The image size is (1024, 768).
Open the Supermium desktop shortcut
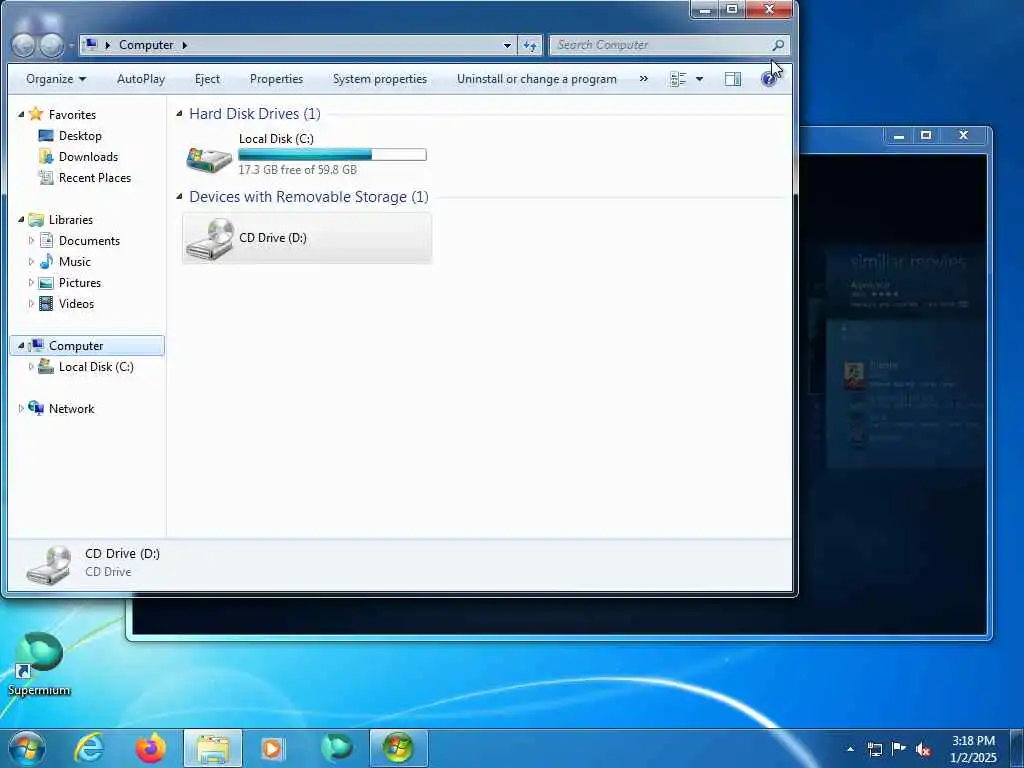click(39, 664)
